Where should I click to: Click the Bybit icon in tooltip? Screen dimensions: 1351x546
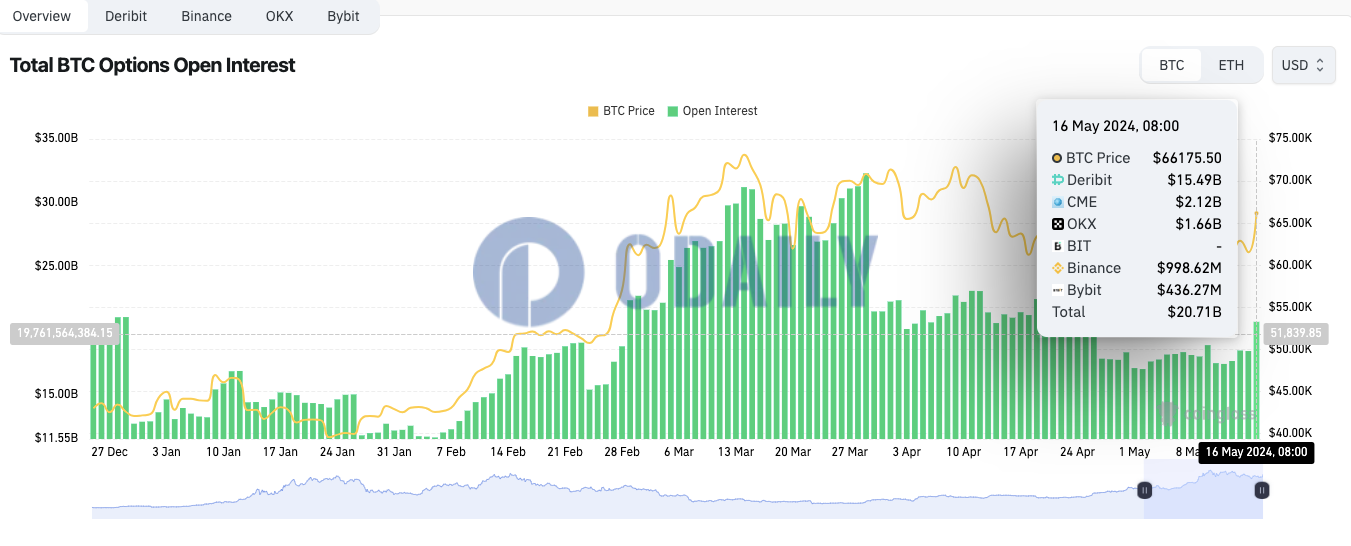point(1057,290)
